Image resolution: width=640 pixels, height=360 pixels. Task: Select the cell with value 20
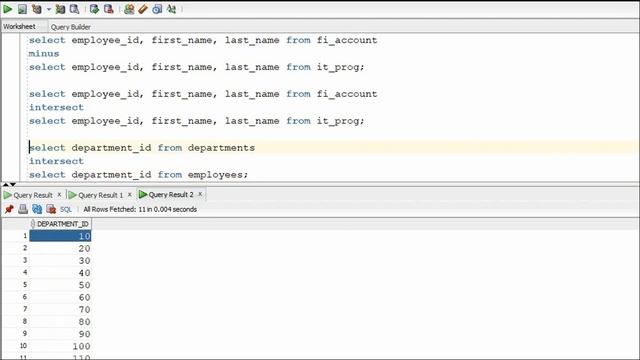[x=60, y=248]
